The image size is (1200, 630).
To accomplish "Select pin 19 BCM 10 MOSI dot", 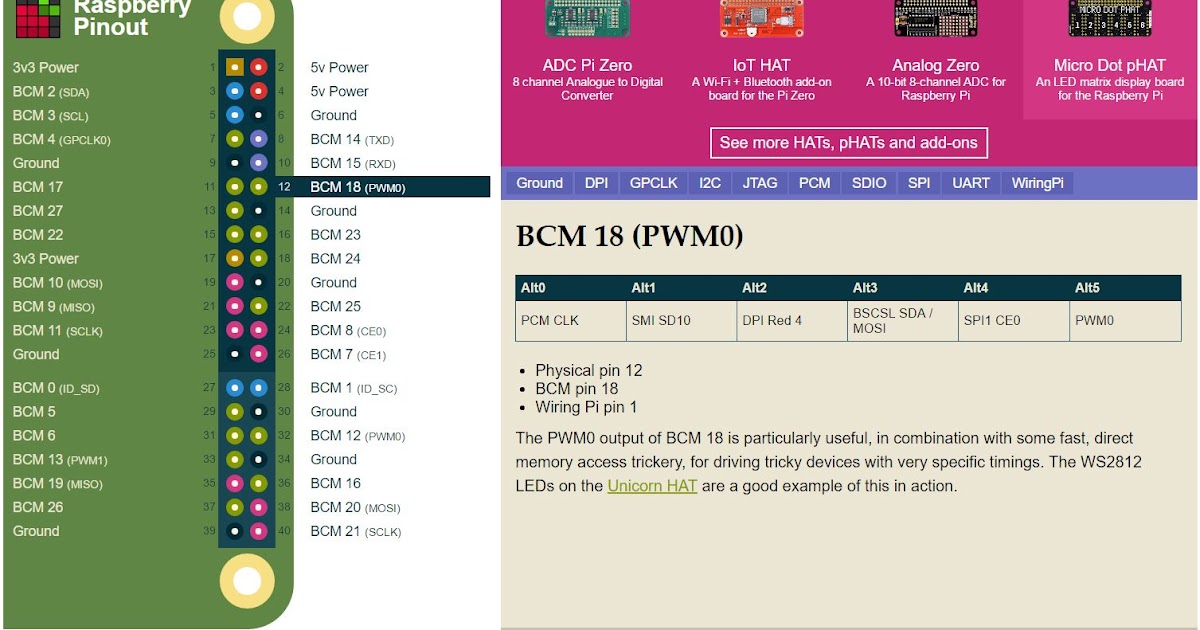I will [x=234, y=282].
